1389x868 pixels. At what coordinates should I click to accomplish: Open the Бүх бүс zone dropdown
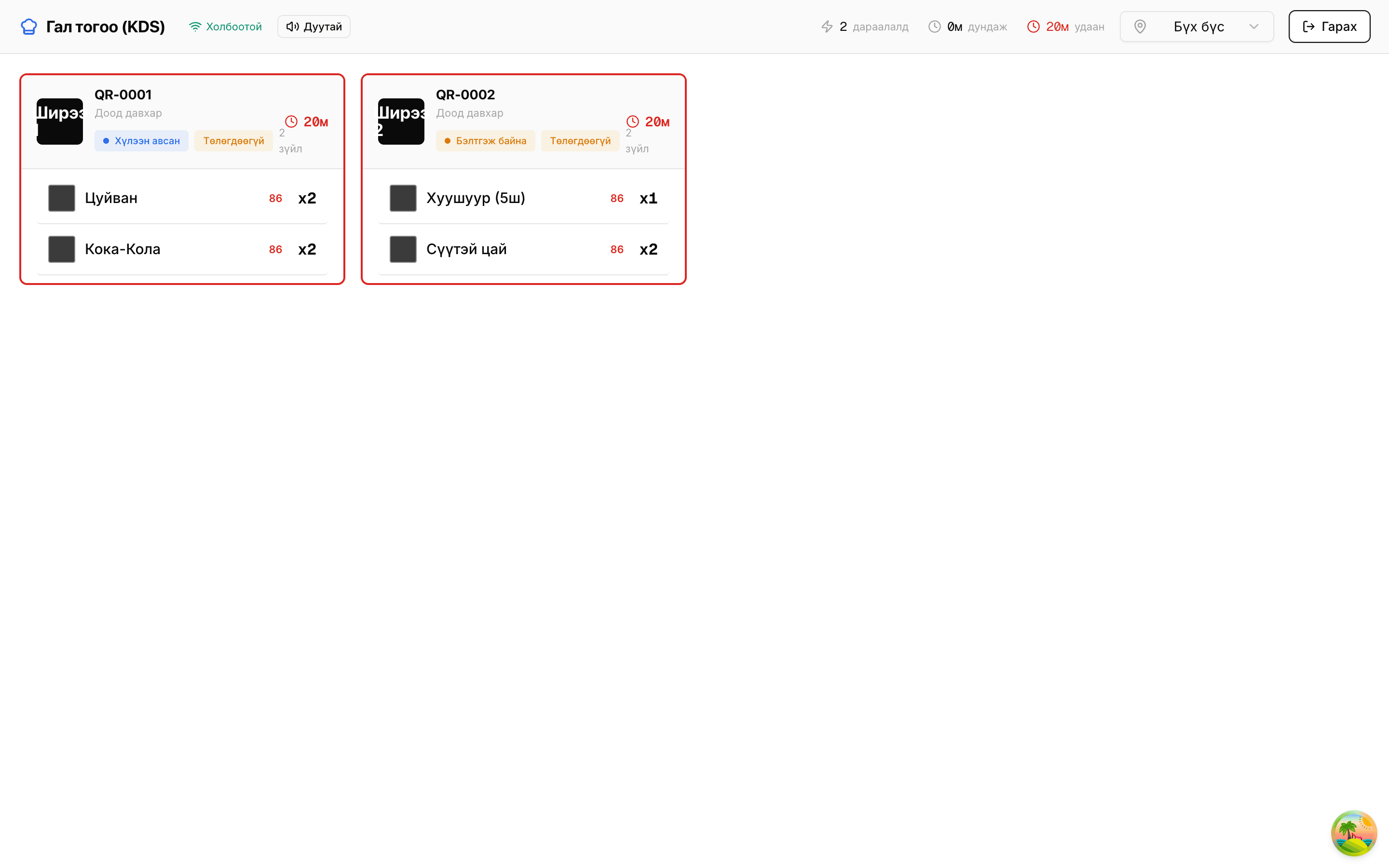click(1197, 27)
